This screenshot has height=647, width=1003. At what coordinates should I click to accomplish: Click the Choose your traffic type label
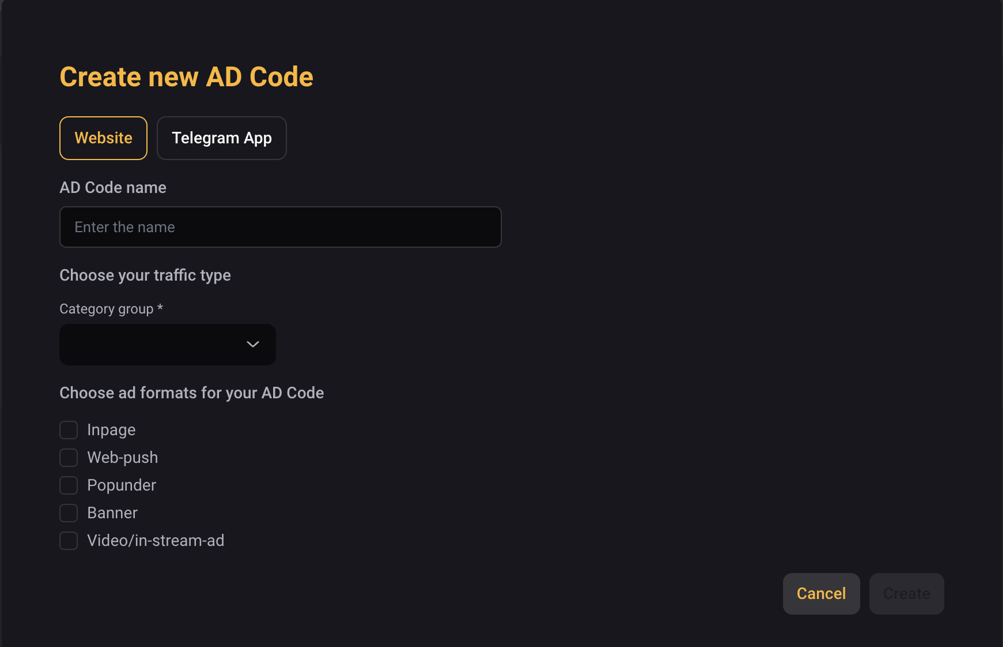145,275
